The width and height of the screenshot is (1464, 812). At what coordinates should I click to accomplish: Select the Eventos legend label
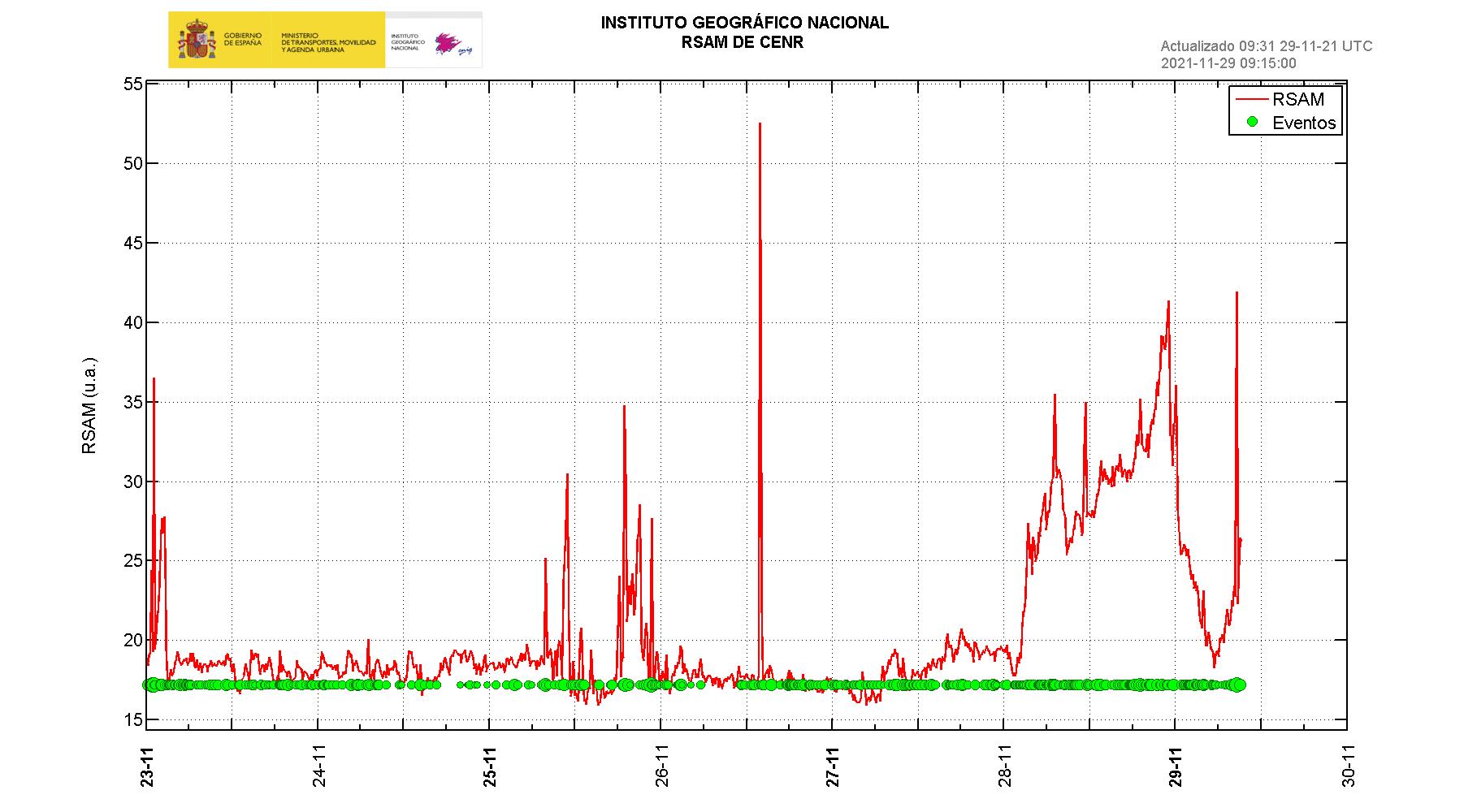pos(1304,123)
